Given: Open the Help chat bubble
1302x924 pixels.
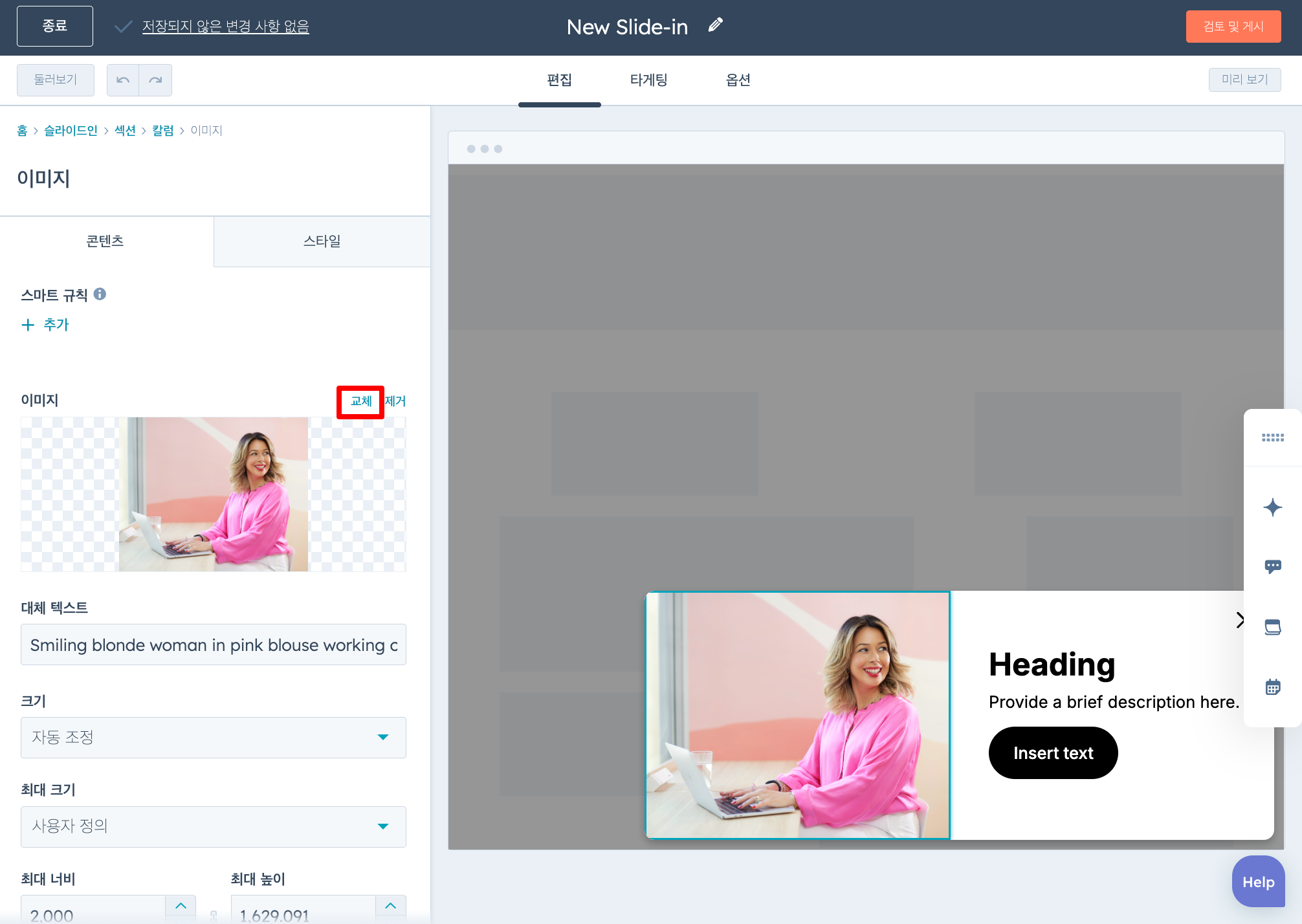Looking at the screenshot, I should click(1258, 882).
